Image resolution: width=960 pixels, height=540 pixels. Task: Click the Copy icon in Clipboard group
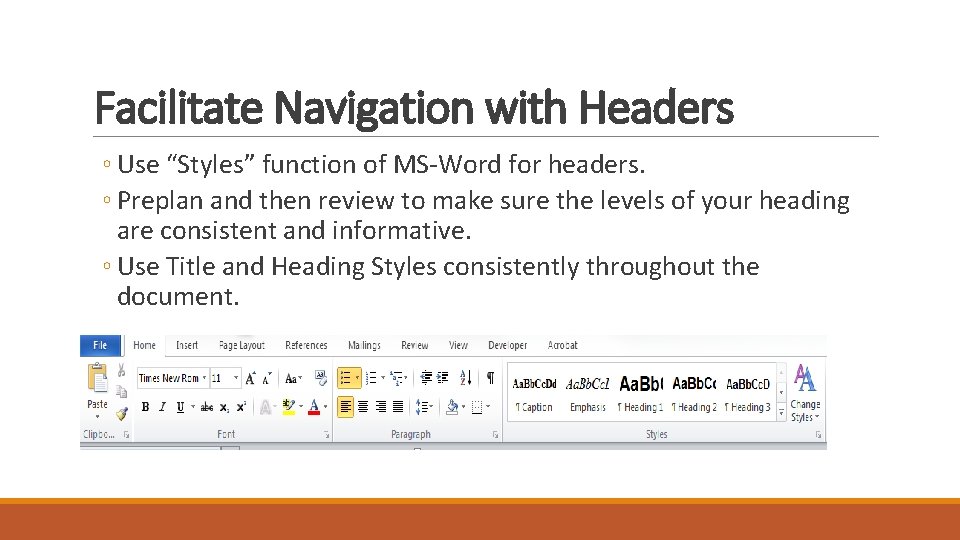[x=121, y=391]
